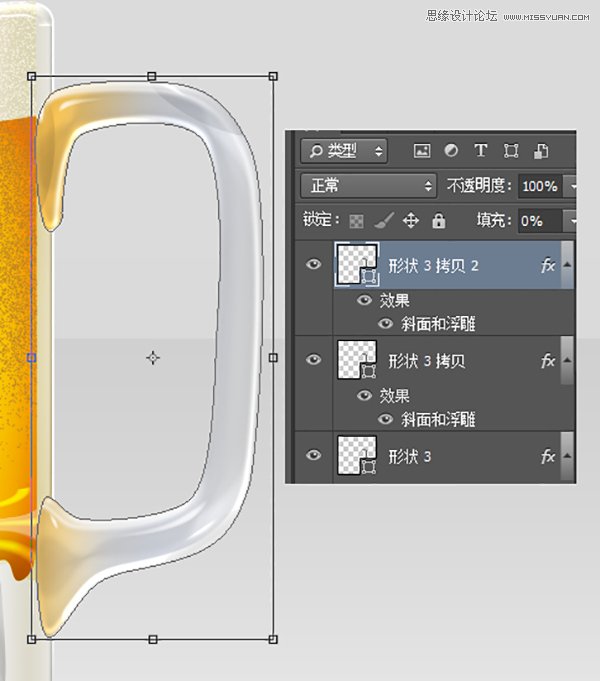Select the 形状 3 layer name

tap(410, 456)
